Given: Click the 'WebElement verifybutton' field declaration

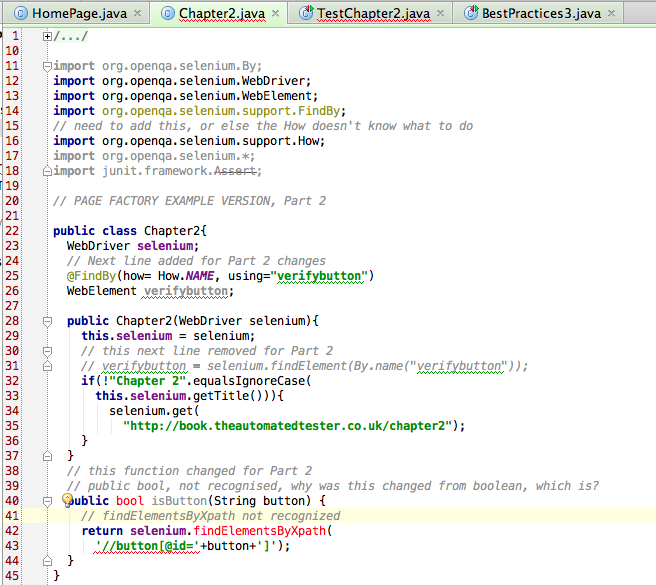Looking at the screenshot, I should (150, 291).
